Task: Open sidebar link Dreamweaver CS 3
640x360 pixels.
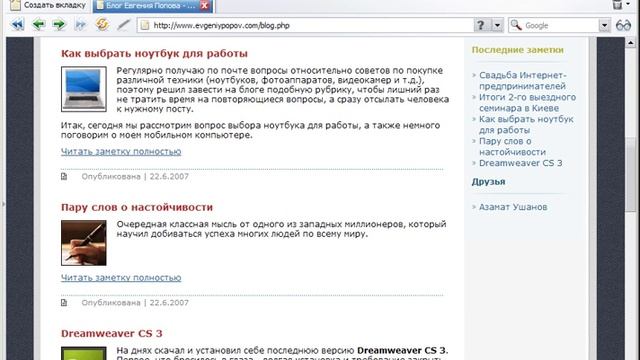Action: tap(520, 163)
